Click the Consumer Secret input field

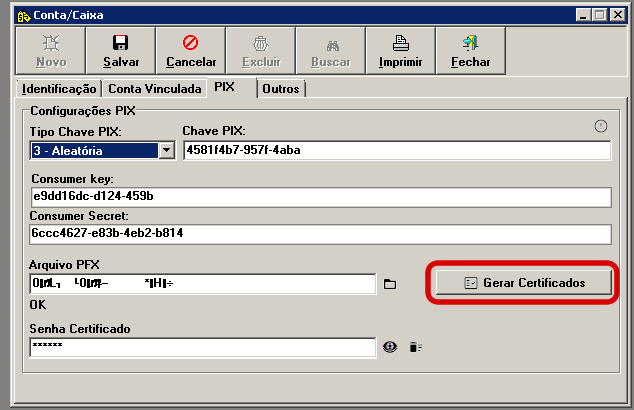pyautogui.click(x=320, y=234)
